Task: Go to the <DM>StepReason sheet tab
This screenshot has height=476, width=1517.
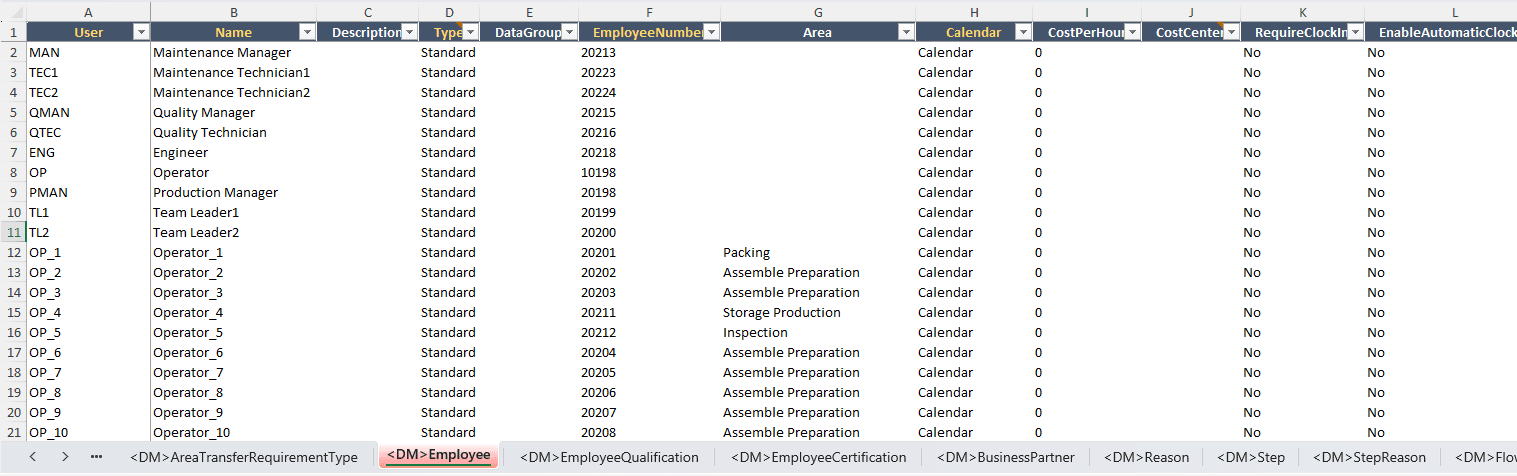Action: click(1369, 457)
